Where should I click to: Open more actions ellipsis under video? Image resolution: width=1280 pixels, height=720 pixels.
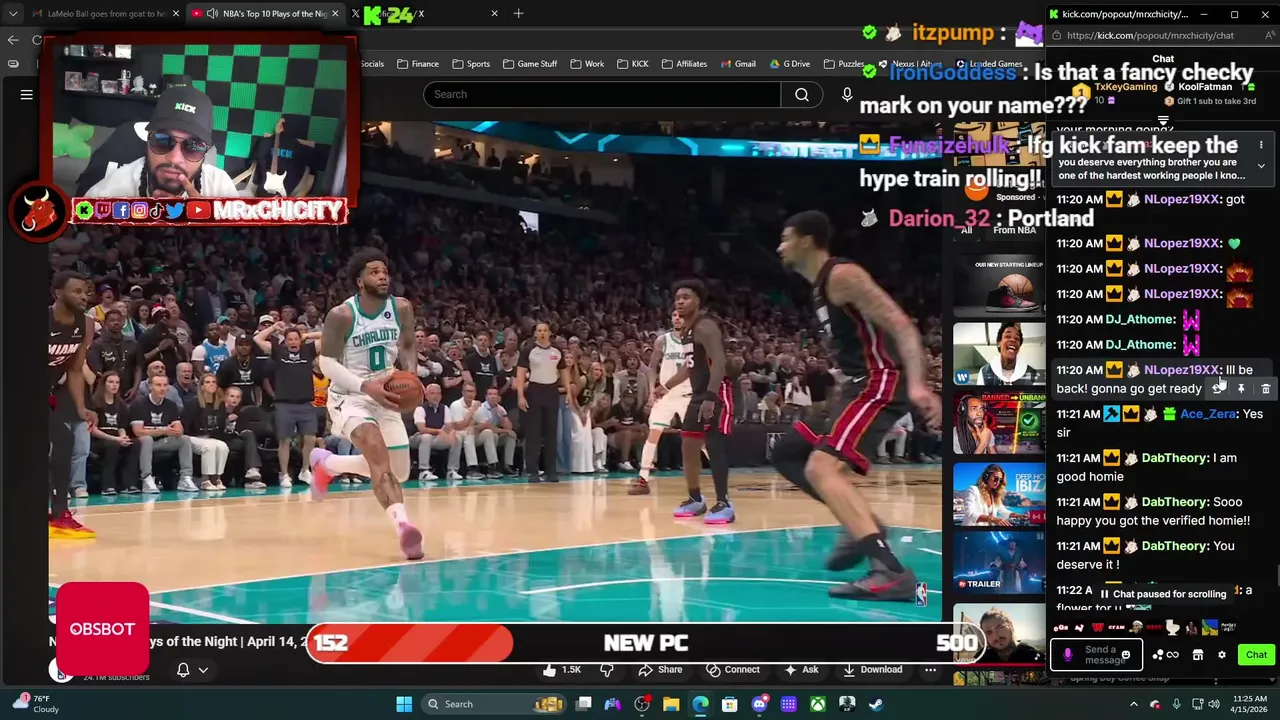(930, 670)
